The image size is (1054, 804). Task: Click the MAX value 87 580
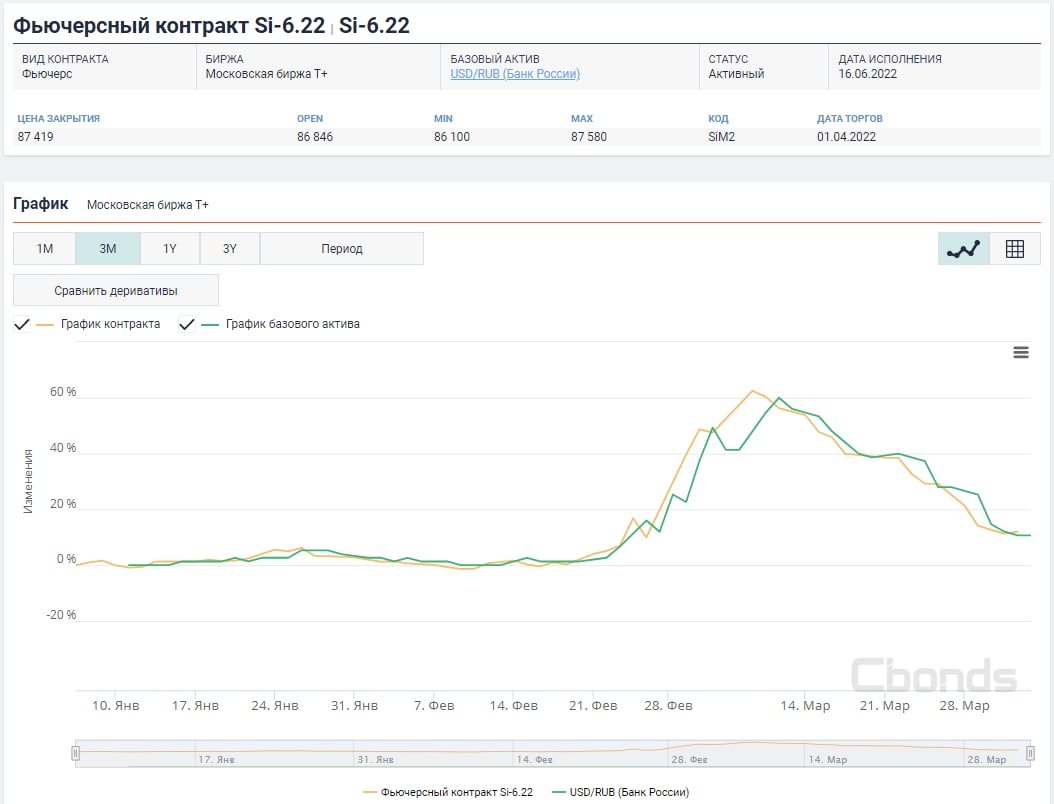(589, 136)
